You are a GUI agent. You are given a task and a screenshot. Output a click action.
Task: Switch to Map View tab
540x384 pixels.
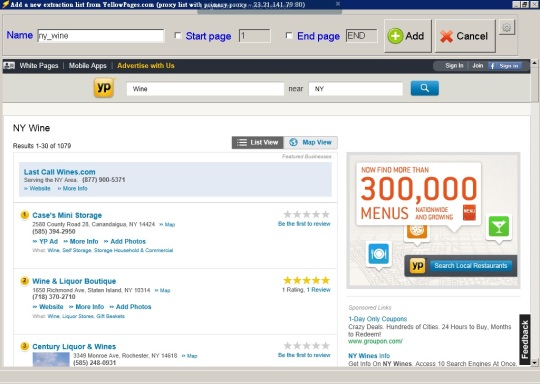coord(310,143)
